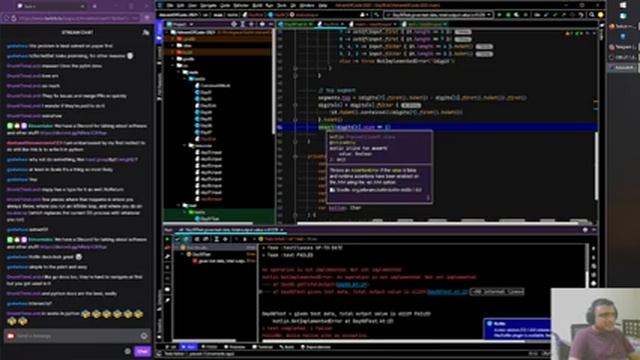This screenshot has height=360, width=640.
Task: Minimize the Run tool window
Action: [x=594, y=230]
